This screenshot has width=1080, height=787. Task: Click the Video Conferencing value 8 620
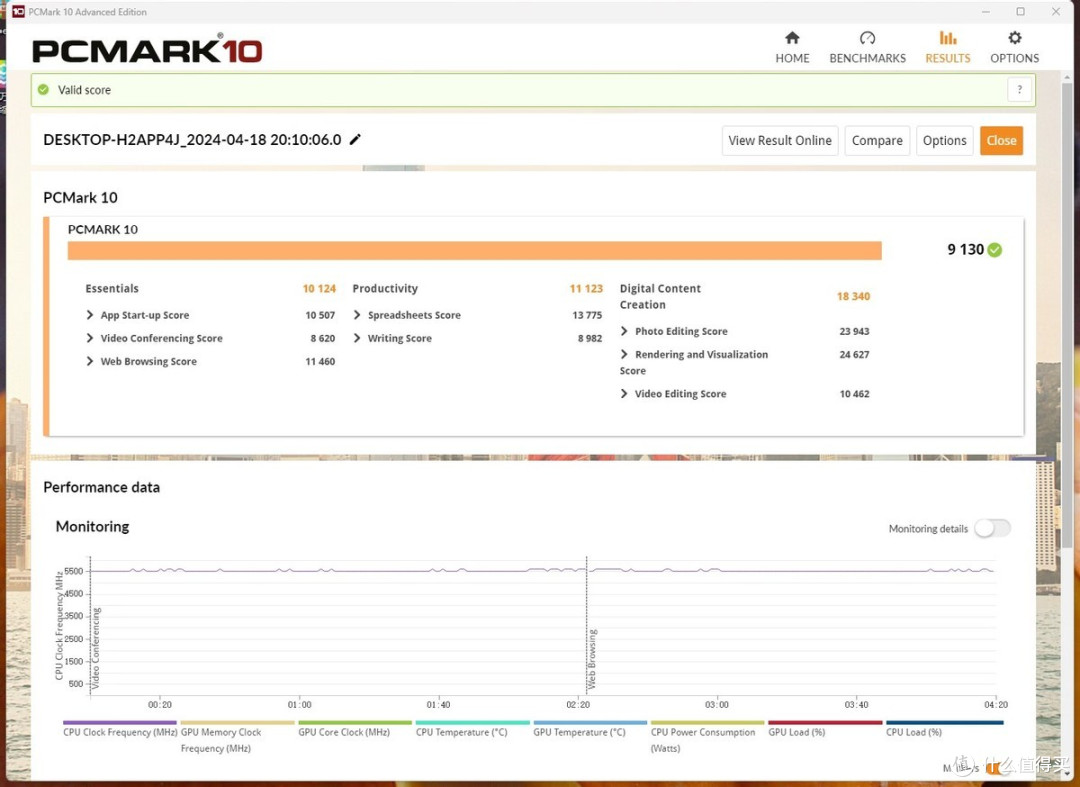coord(322,338)
